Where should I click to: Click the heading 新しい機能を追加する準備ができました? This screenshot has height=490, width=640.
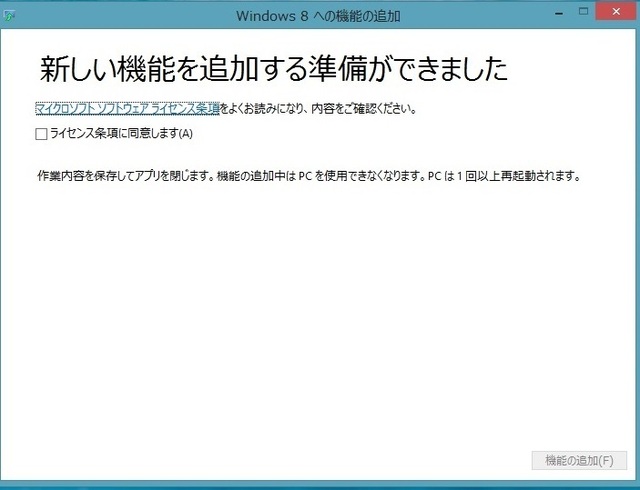273,69
